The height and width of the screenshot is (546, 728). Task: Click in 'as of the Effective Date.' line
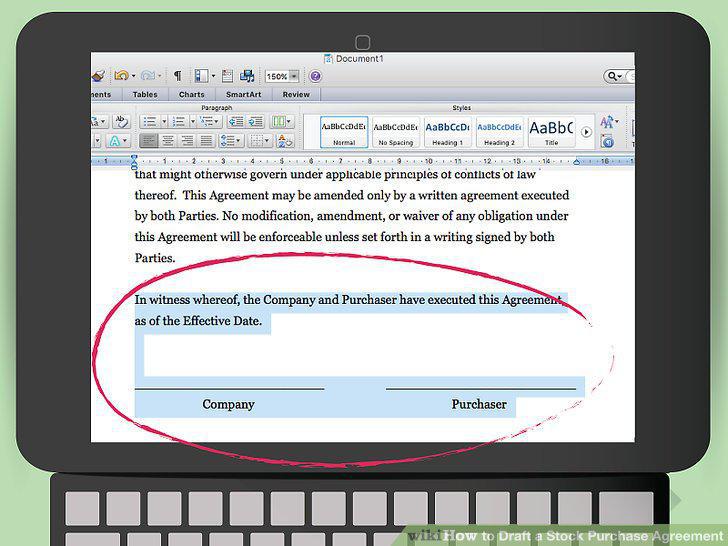[x=198, y=320]
